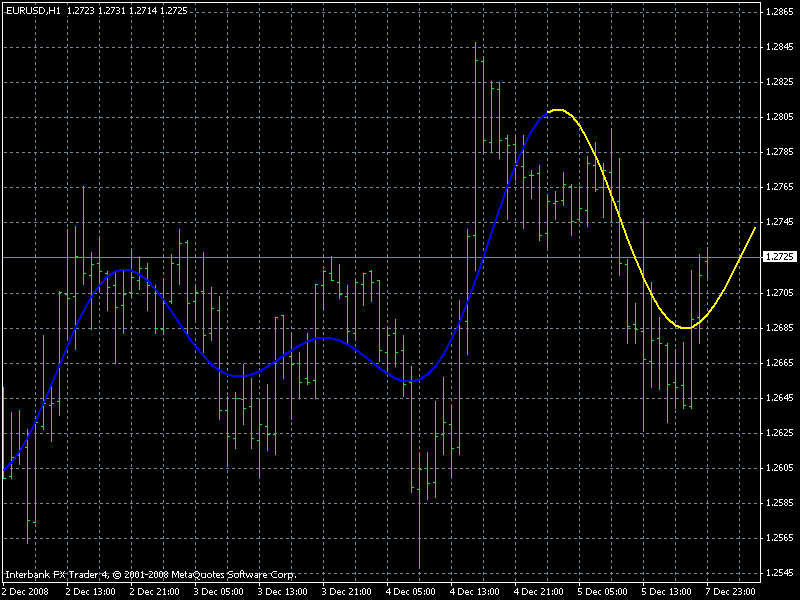Click the 2 Dec 2008 time label
Screen dimensions: 800x600
pyautogui.click(x=26, y=591)
